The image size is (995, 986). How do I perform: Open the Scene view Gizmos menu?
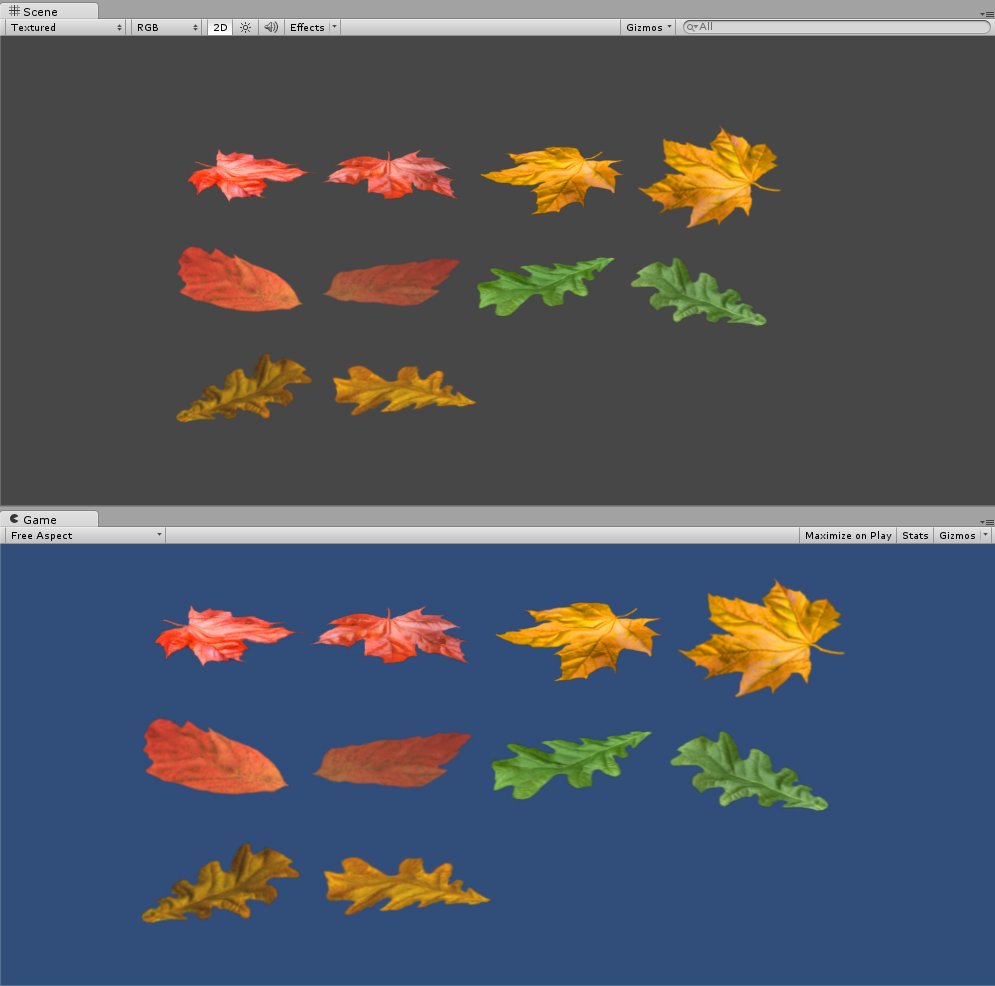[x=644, y=27]
